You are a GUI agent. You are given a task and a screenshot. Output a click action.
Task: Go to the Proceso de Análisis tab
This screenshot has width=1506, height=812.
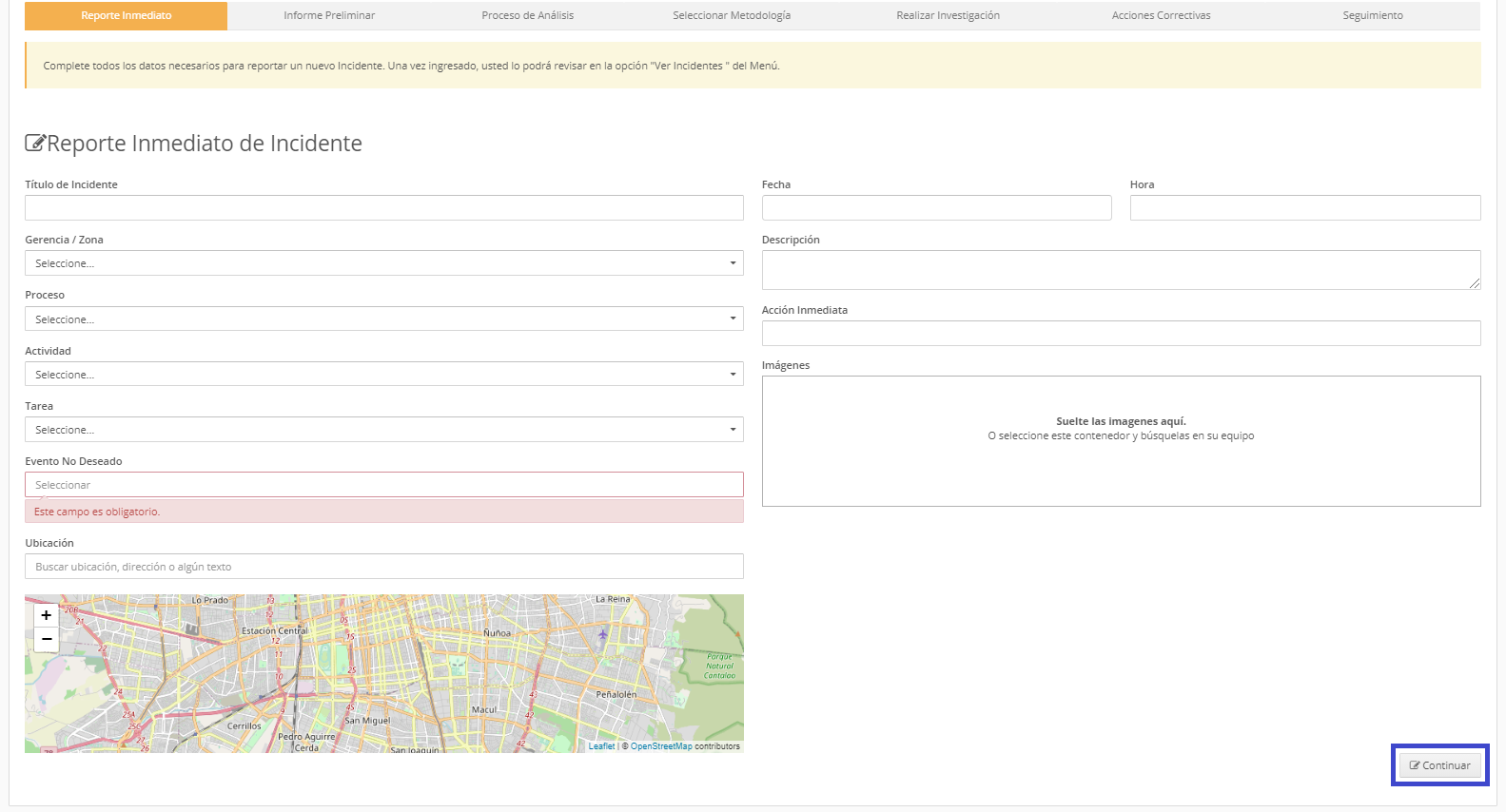[x=528, y=15]
